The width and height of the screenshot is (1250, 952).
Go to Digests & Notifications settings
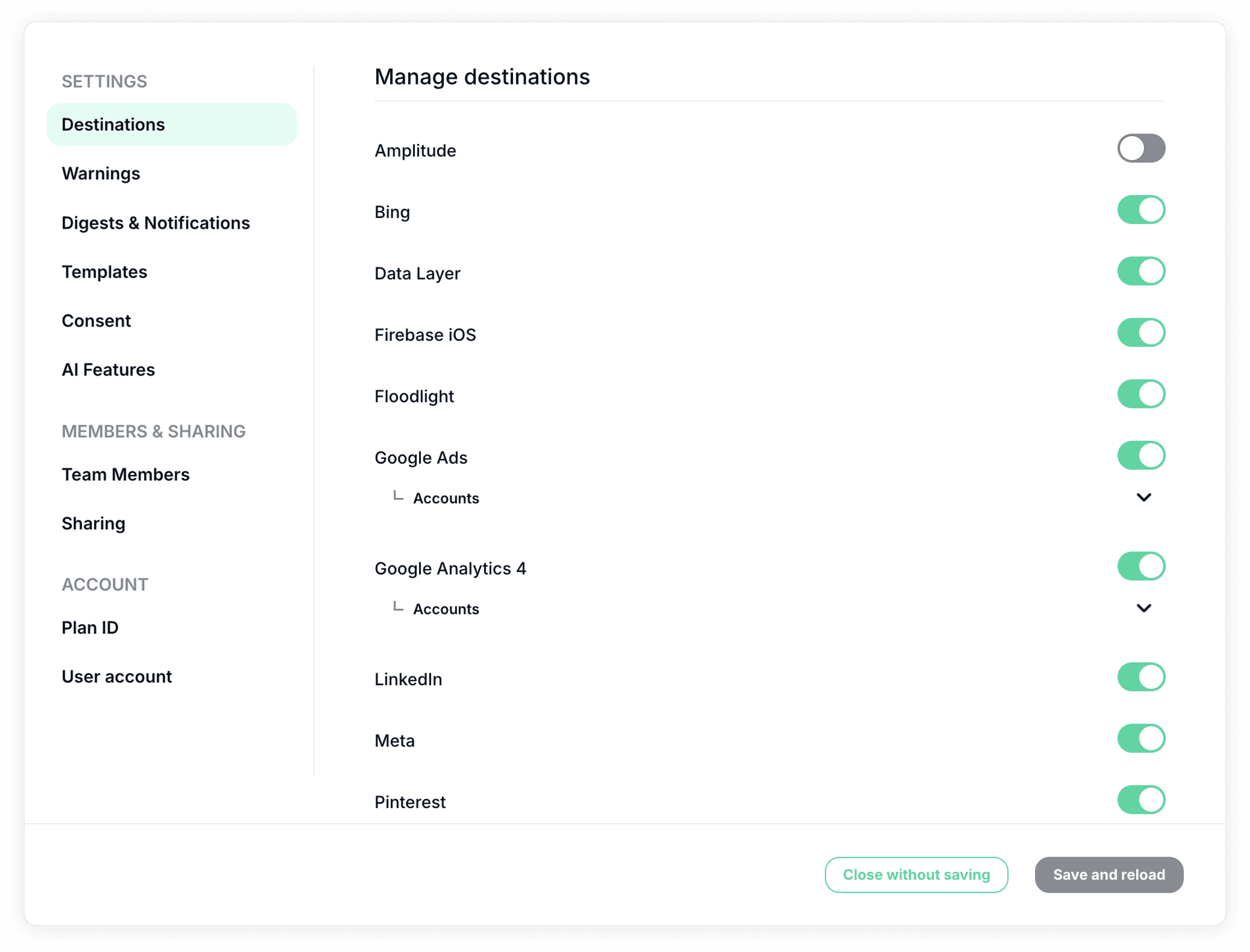[156, 223]
